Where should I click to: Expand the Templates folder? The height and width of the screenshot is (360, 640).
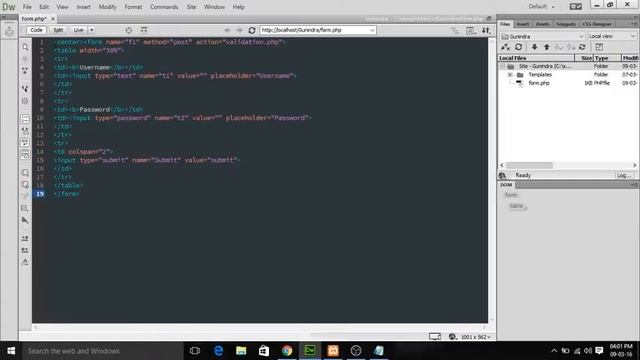[x=510, y=75]
